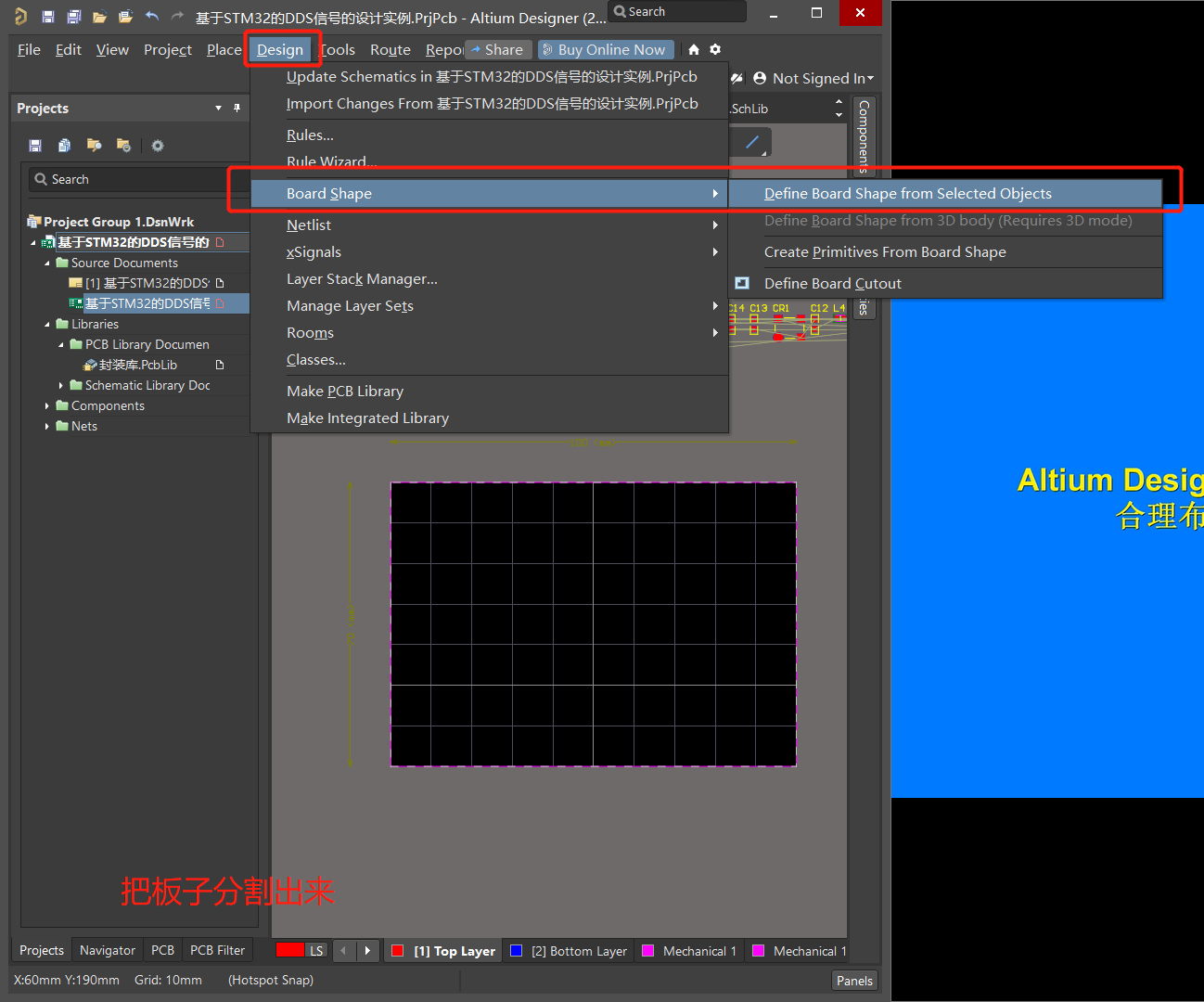This screenshot has width=1204, height=1002.
Task: Click the Save icon in the title bar
Action: point(48,16)
